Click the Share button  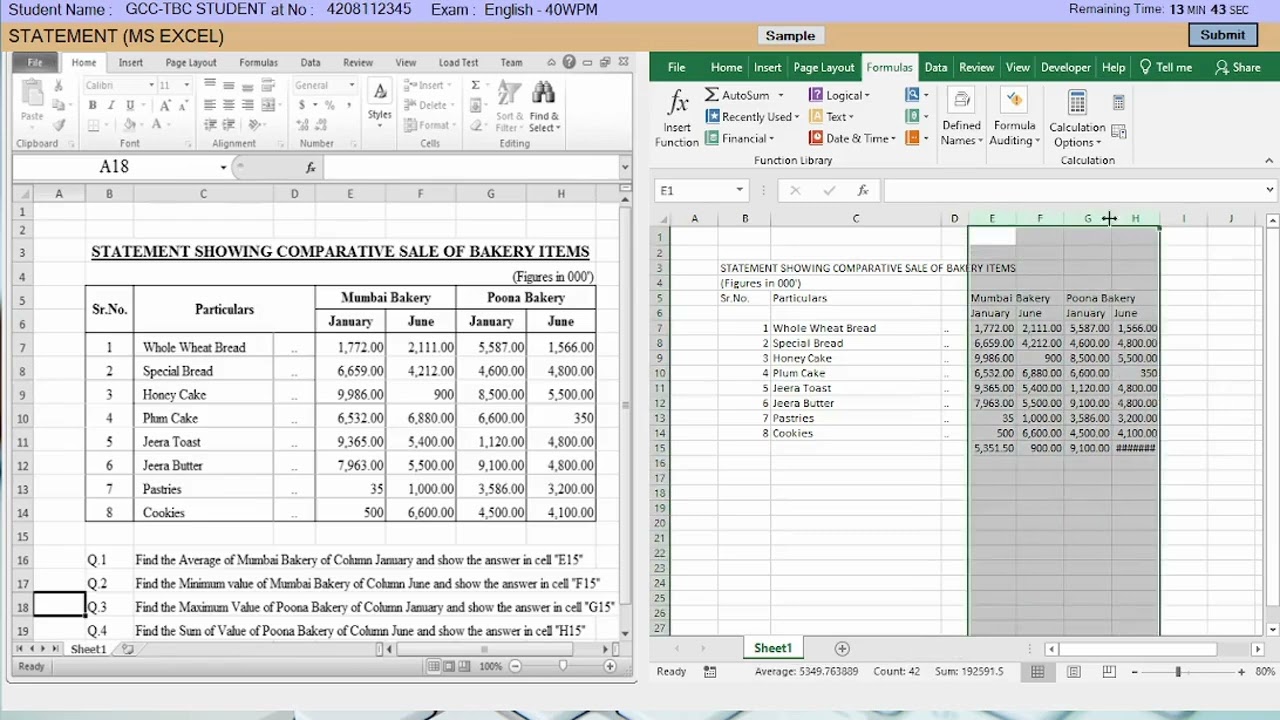pyautogui.click(x=1237, y=67)
